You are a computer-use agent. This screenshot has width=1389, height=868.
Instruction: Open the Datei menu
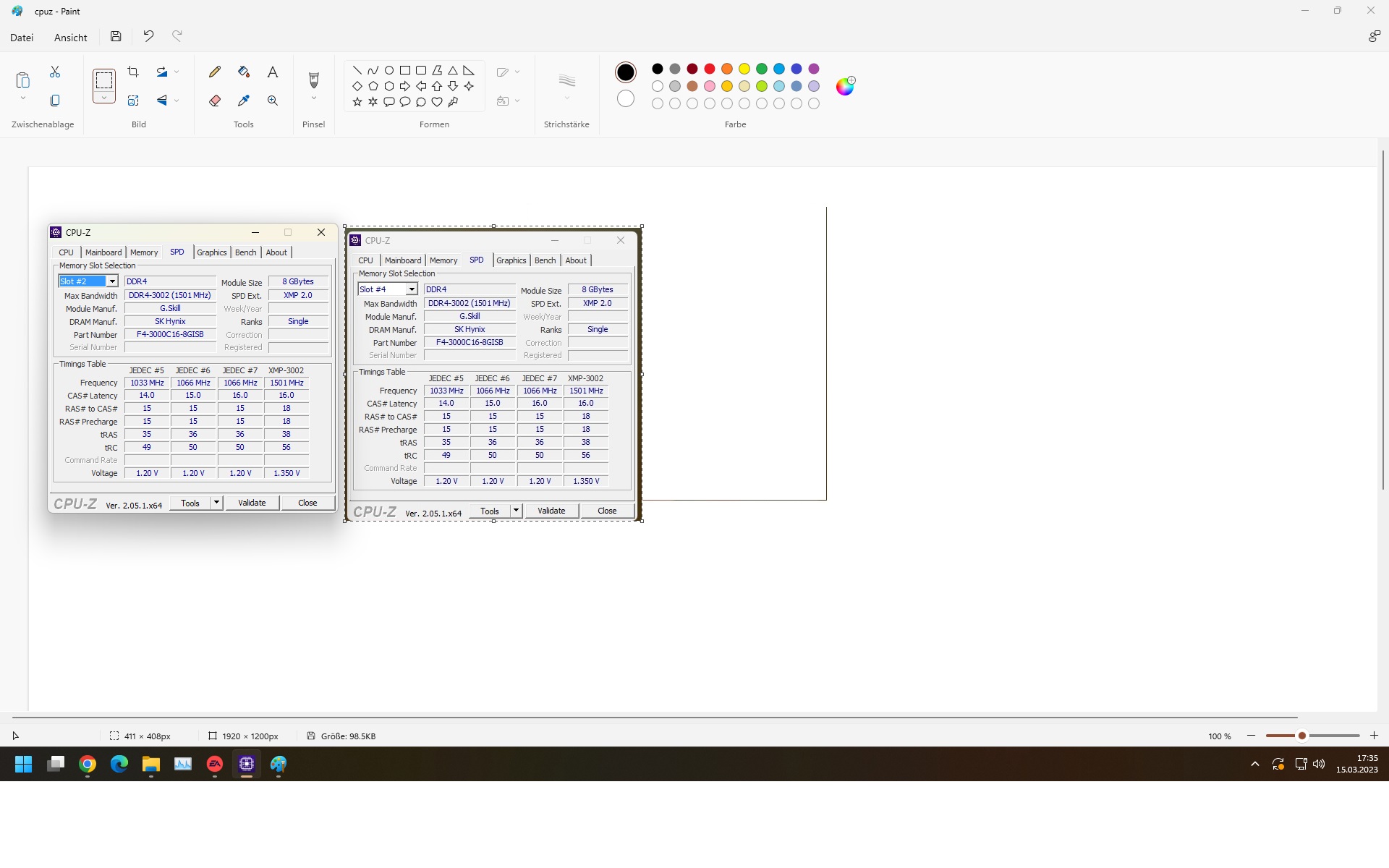pyautogui.click(x=22, y=38)
